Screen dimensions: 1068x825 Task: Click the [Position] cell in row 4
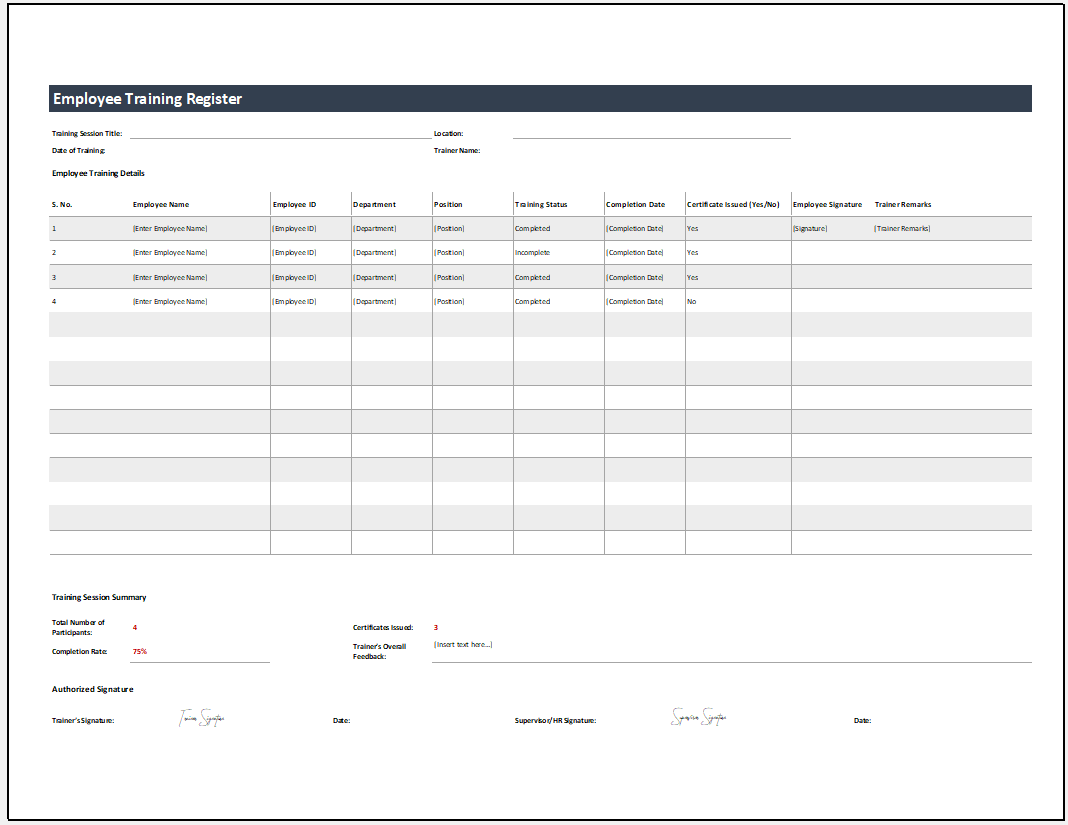(449, 301)
